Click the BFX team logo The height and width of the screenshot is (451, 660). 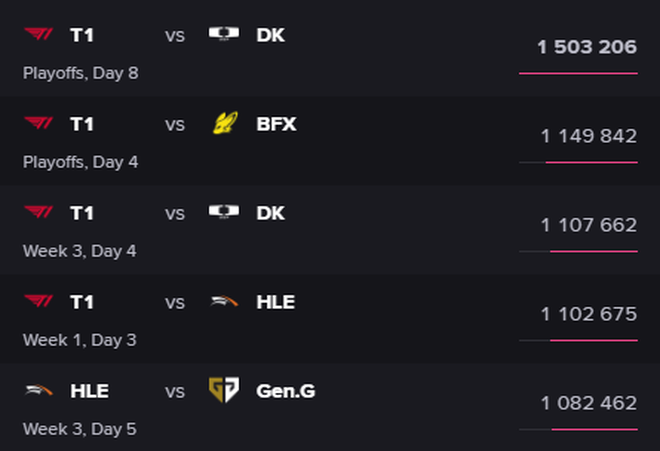223,124
